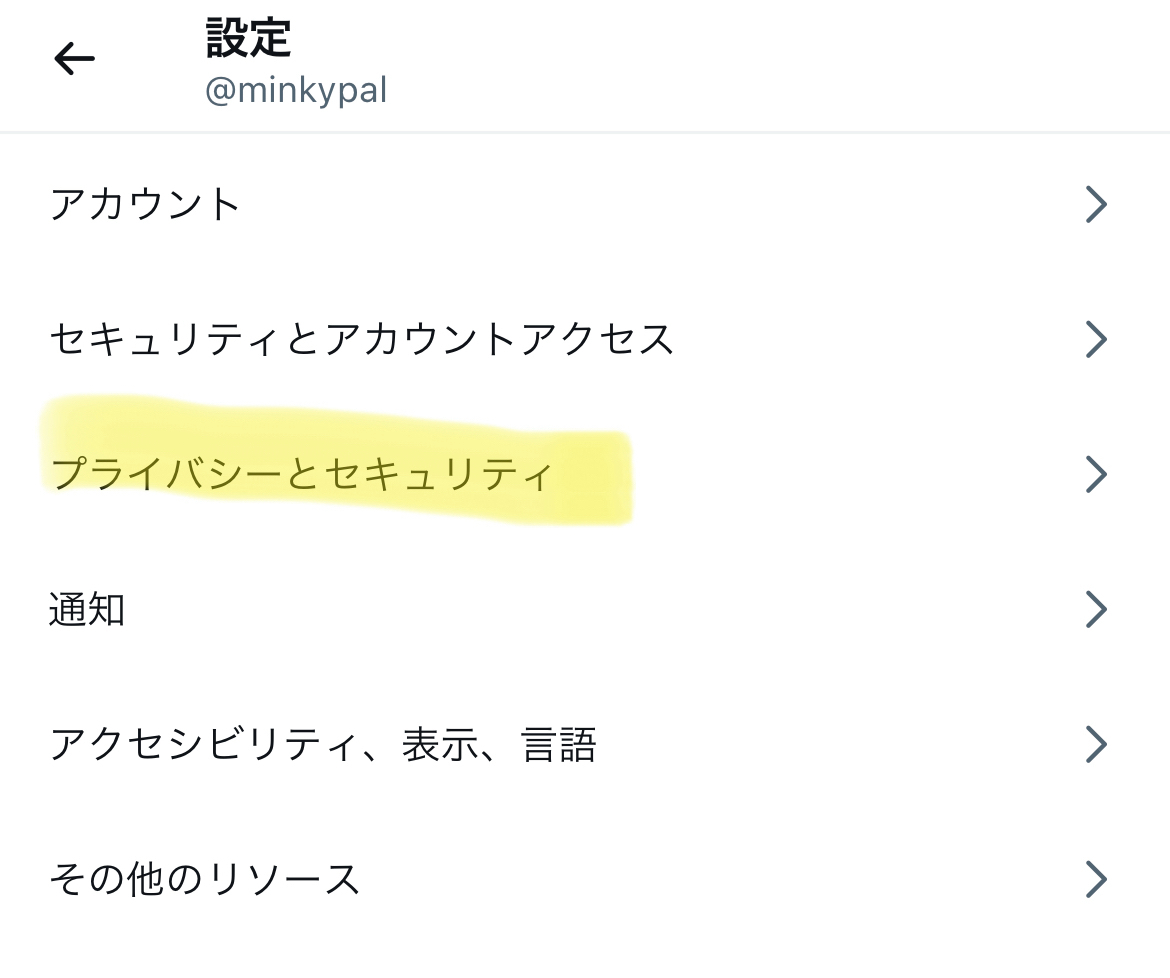The height and width of the screenshot is (978, 1170).
Task: Click the @minkypal account handle
Action: (296, 92)
